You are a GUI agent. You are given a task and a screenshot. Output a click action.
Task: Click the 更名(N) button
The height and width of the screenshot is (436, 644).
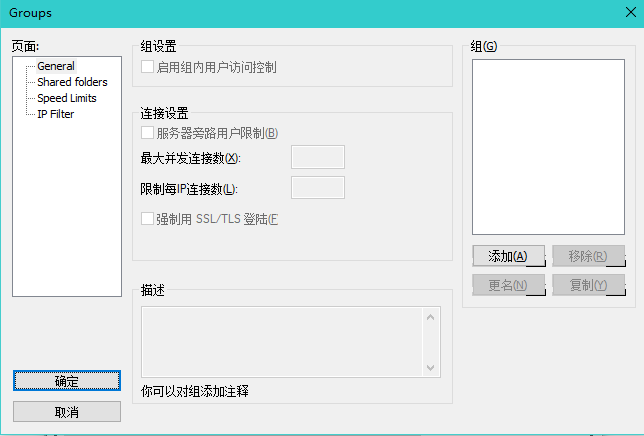coord(508,285)
